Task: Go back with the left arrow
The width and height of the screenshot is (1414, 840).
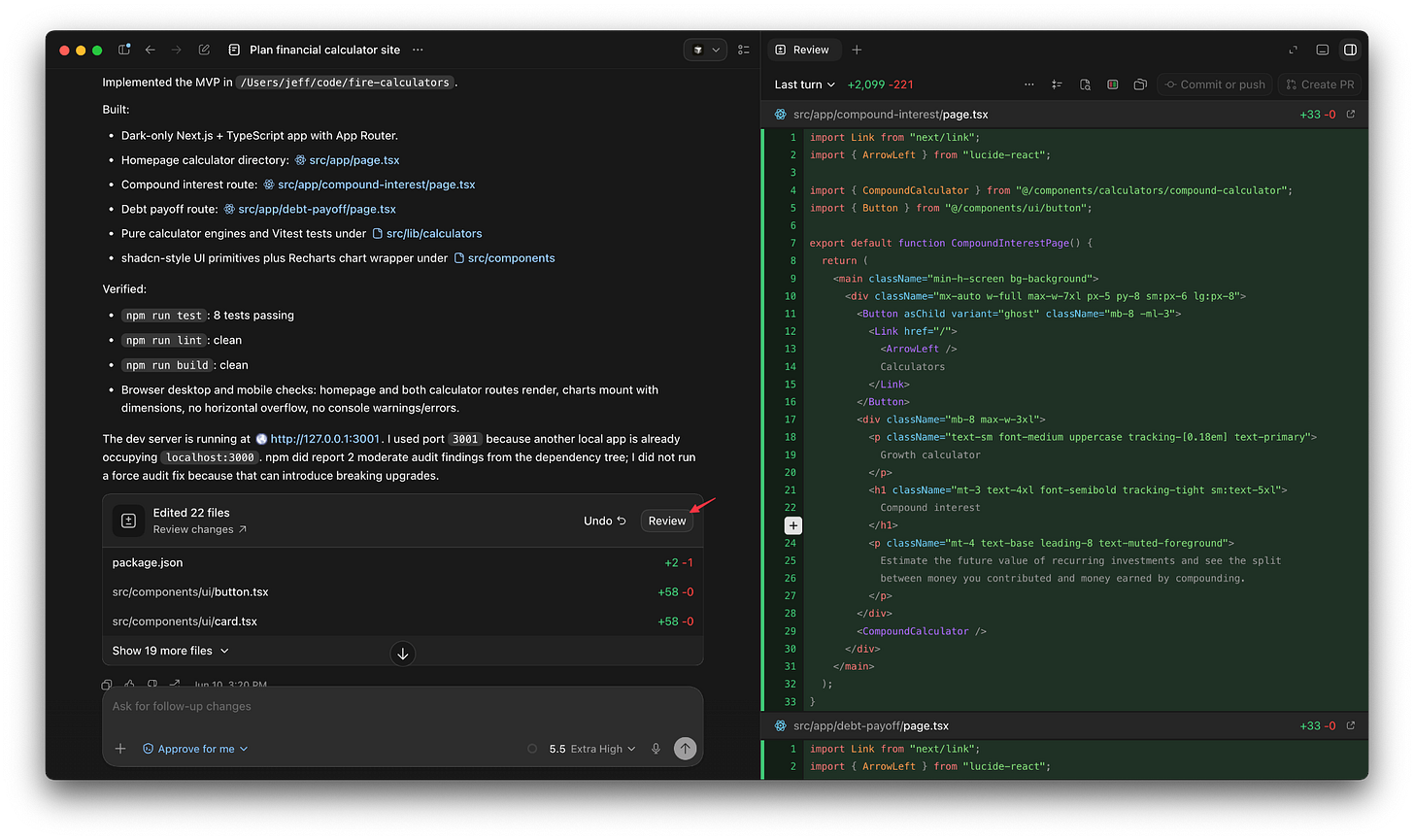Action: [x=151, y=50]
